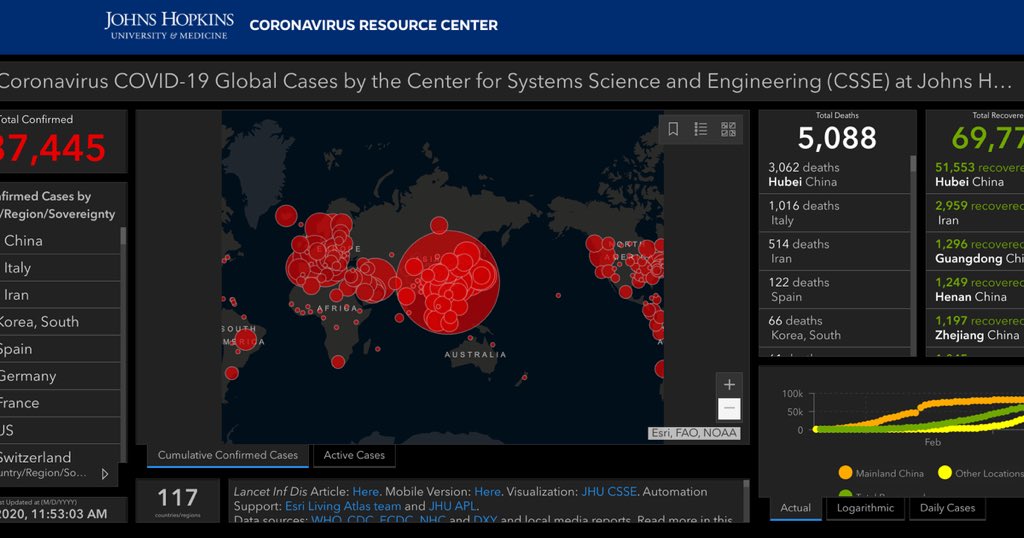The width and height of the screenshot is (1024, 538).
Task: Select Germany in the country list
Action: pyautogui.click(x=60, y=376)
